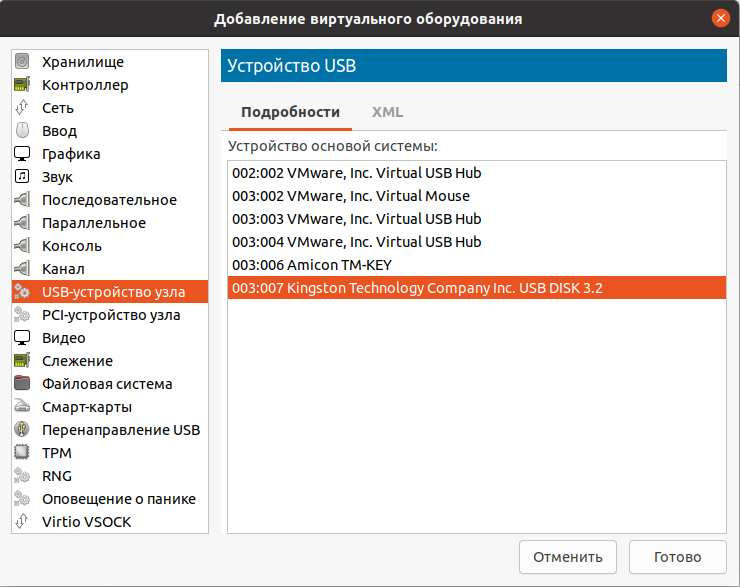Image resolution: width=740 pixels, height=587 pixels.
Task: Select 002:002 VMware Virtual USB Hub
Action: pyautogui.click(x=477, y=173)
